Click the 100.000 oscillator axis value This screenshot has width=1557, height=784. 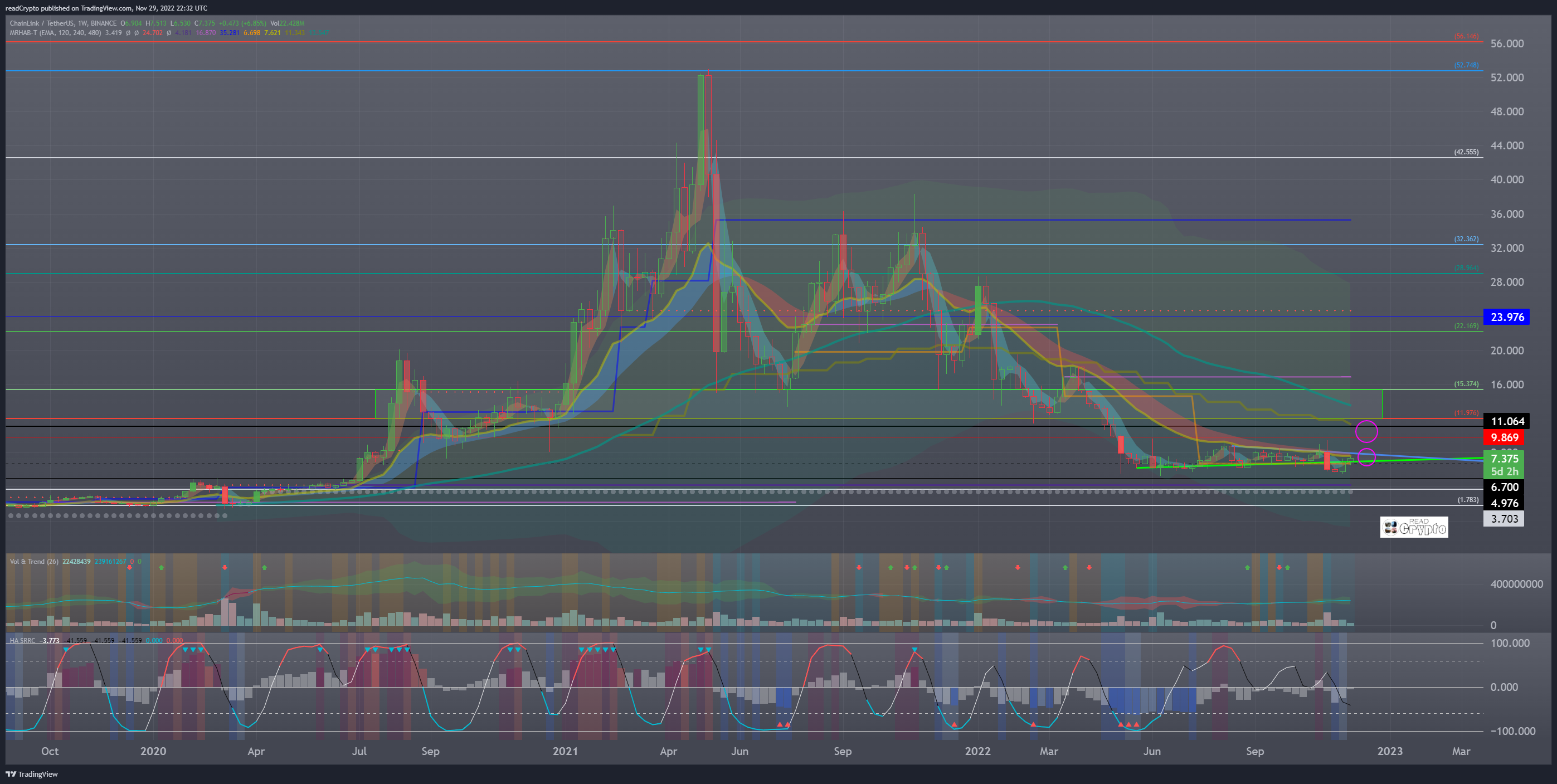coord(1510,643)
